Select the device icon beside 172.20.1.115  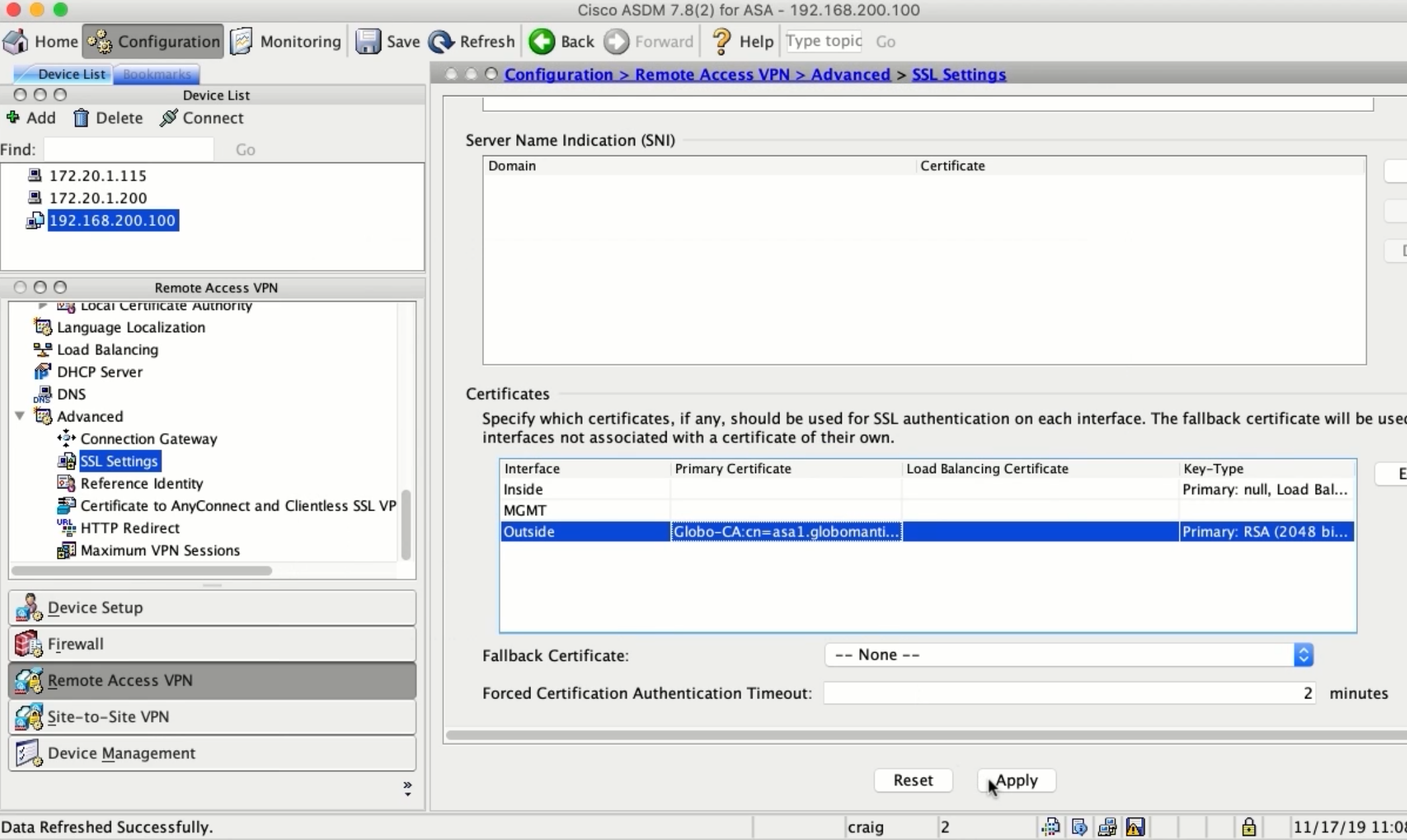(35, 176)
